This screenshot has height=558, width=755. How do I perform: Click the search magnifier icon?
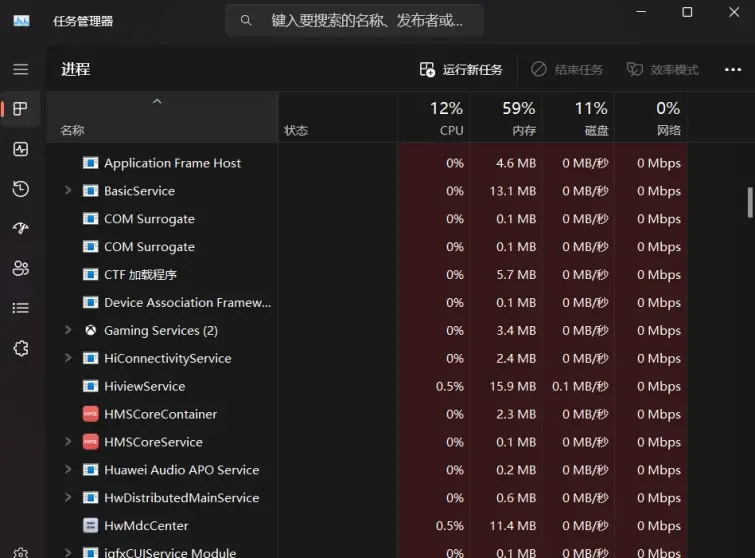click(246, 20)
